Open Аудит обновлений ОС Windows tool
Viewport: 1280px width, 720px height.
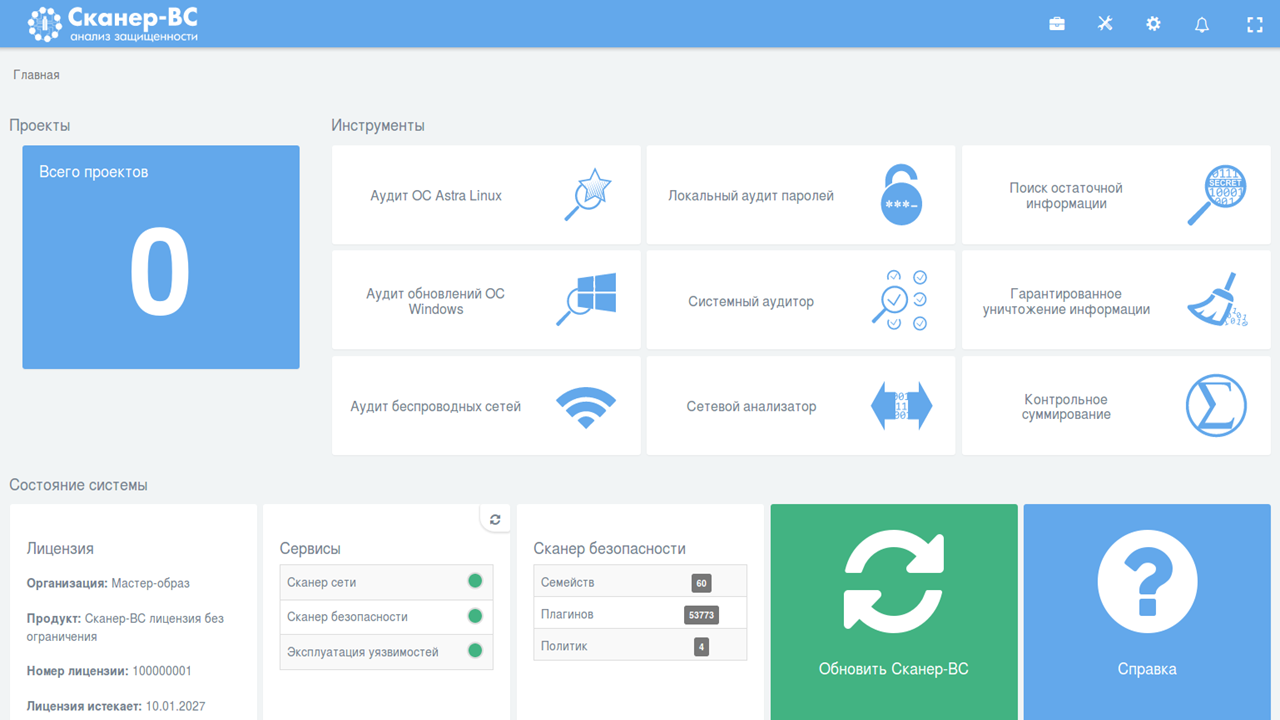[486, 300]
